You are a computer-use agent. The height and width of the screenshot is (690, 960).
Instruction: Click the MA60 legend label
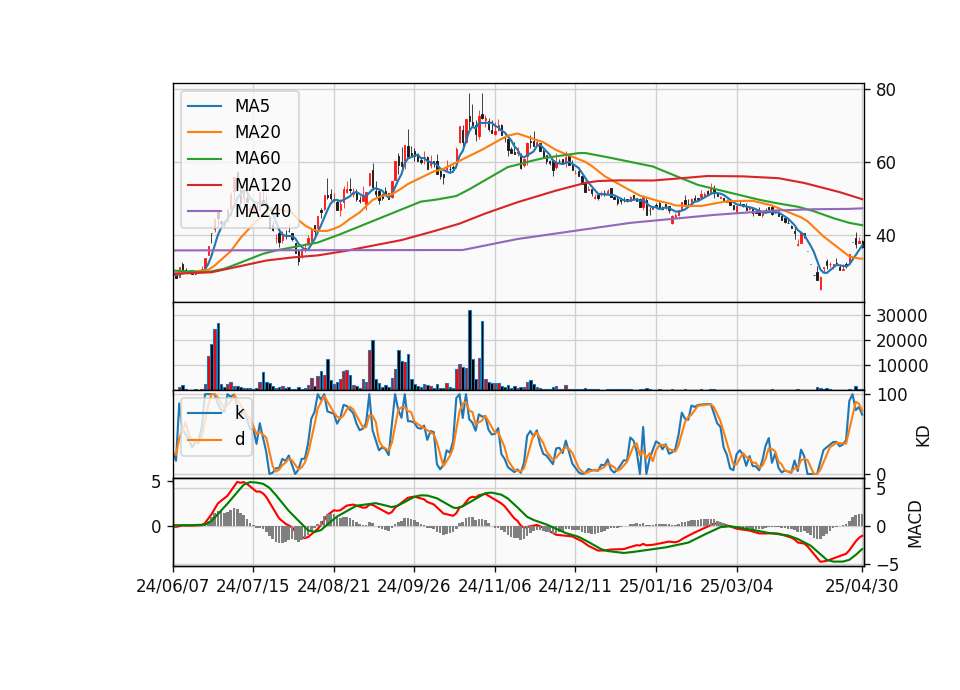pos(257,158)
